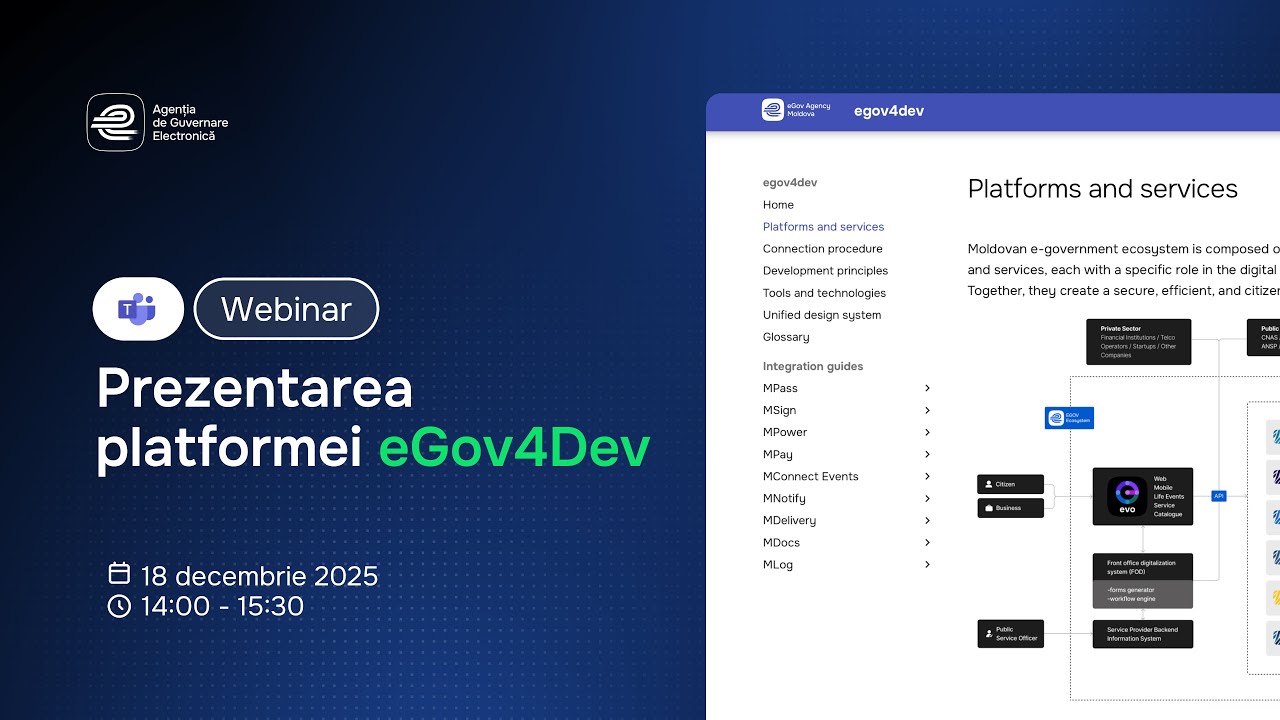Click the Webinar pill label
The image size is (1280, 720).
[286, 309]
